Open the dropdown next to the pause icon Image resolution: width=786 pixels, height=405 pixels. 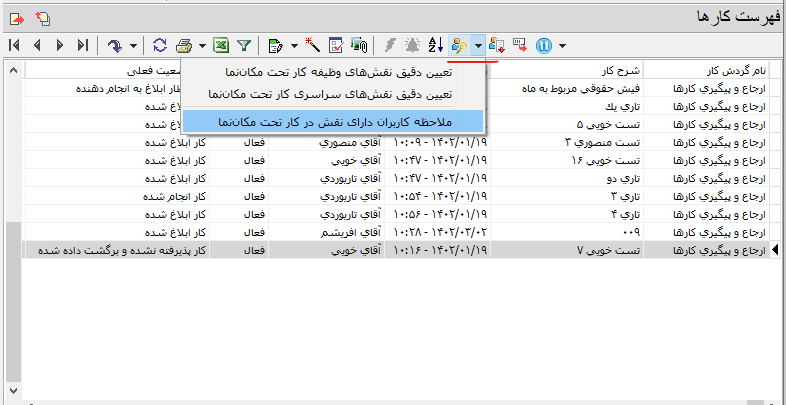click(x=563, y=45)
